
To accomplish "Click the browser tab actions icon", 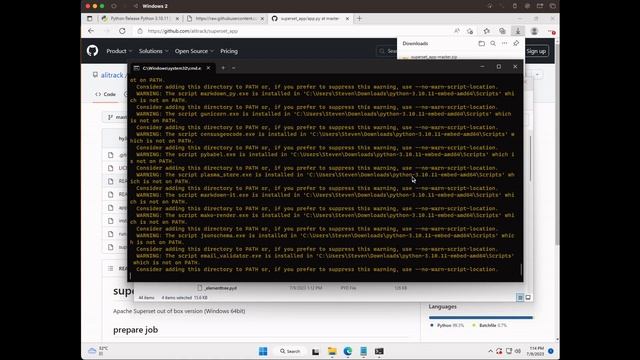I will point(89,18).
